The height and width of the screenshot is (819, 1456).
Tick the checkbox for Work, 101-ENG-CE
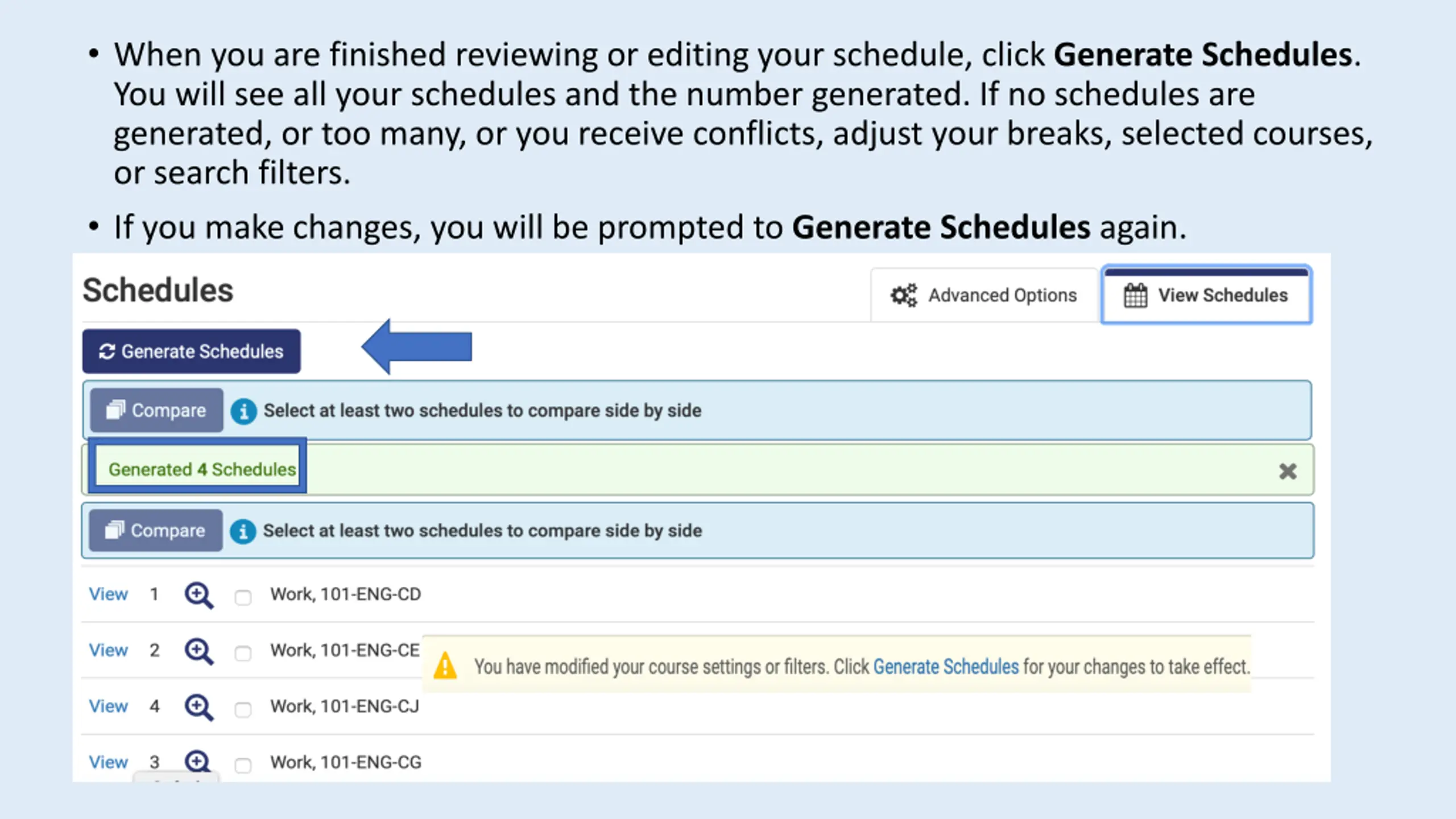[x=243, y=653]
